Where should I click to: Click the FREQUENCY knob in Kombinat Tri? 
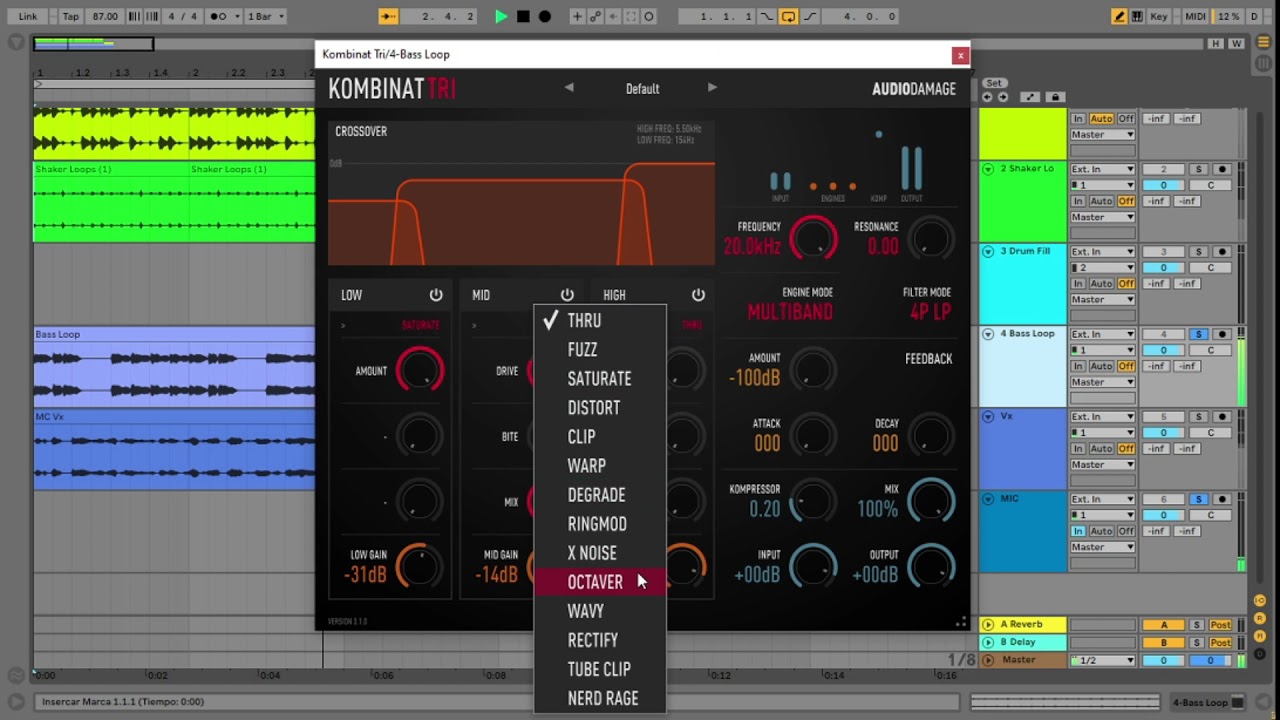[x=813, y=239]
